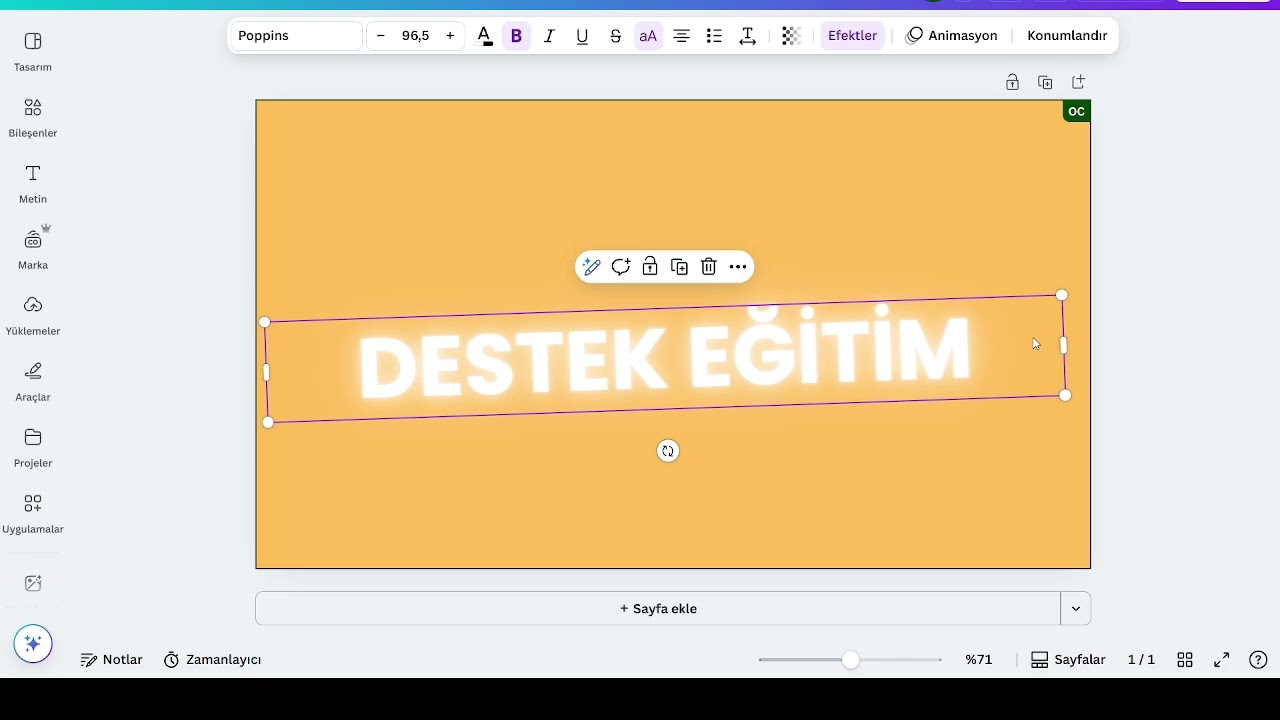1280x720 pixels.
Task: Toggle bold formatting
Action: coord(516,36)
